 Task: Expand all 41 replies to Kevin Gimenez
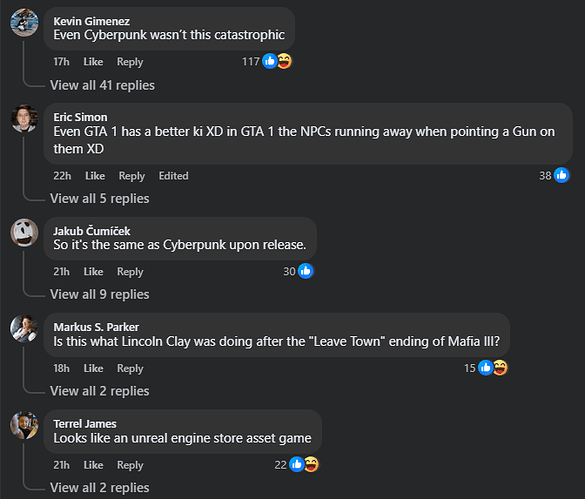102,85
